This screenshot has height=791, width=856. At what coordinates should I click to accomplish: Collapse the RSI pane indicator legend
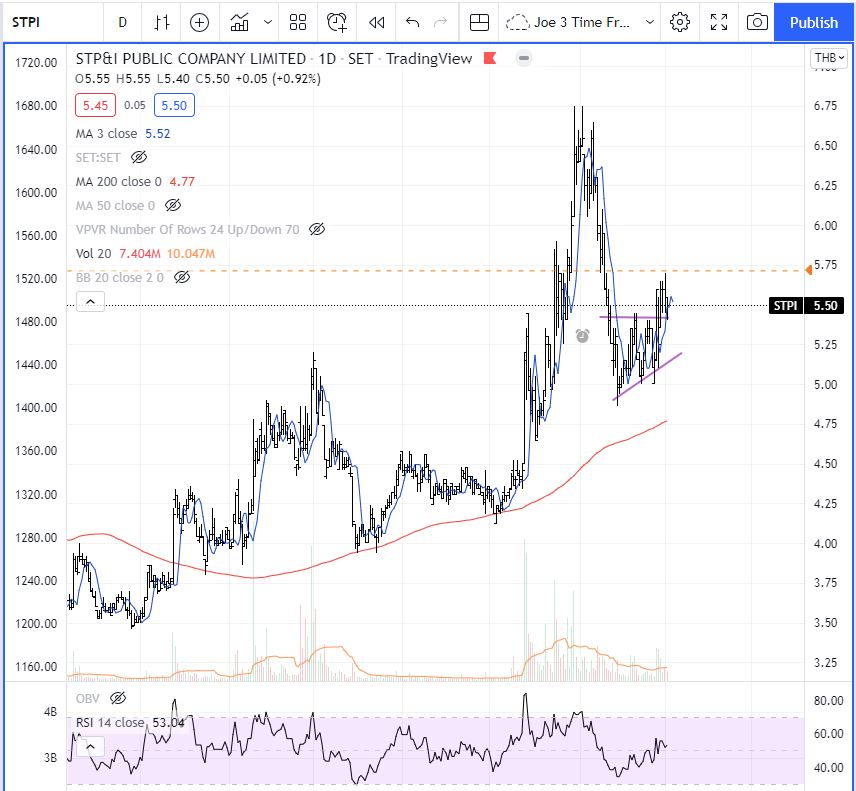click(90, 746)
